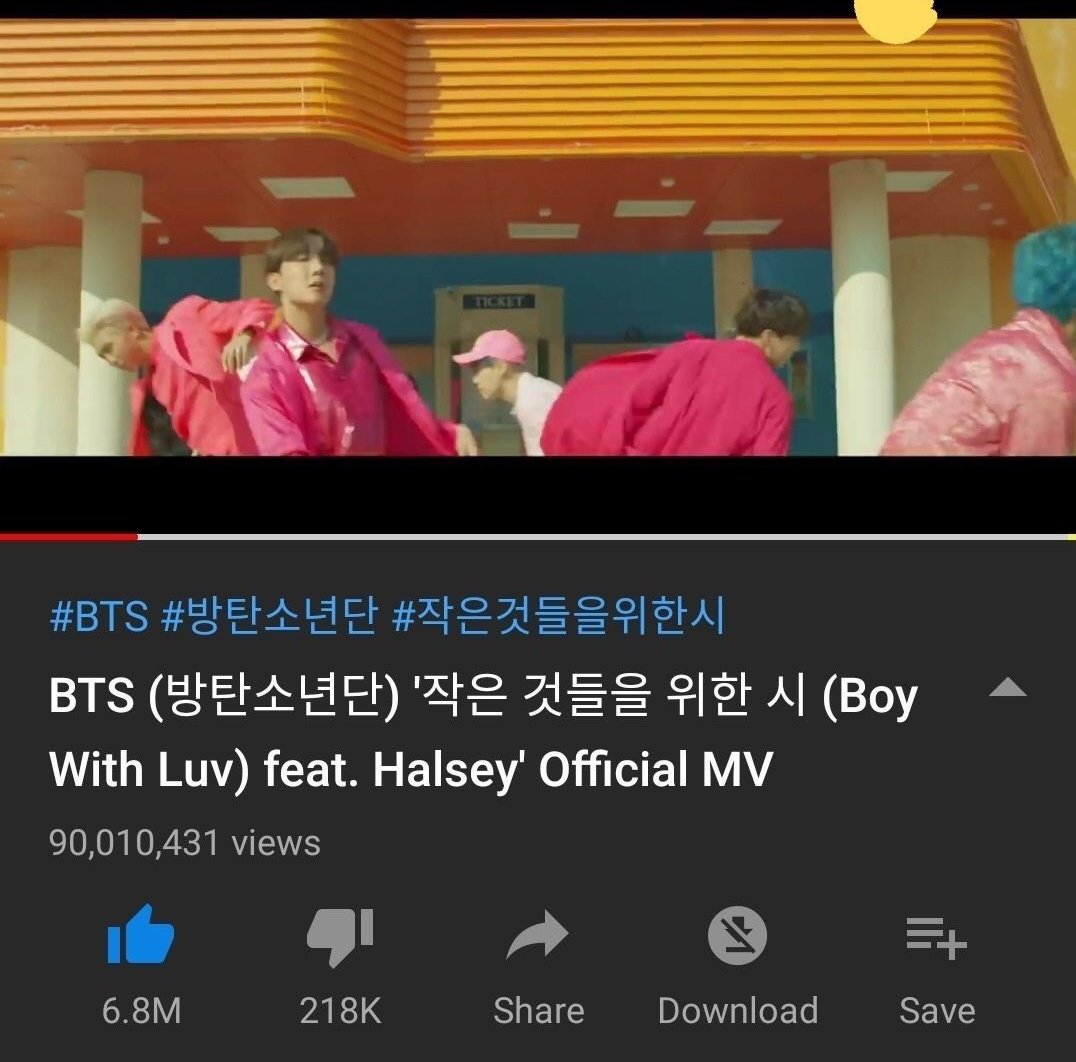The image size is (1076, 1062).
Task: Collapse the video description with the up arrow
Action: [1007, 687]
